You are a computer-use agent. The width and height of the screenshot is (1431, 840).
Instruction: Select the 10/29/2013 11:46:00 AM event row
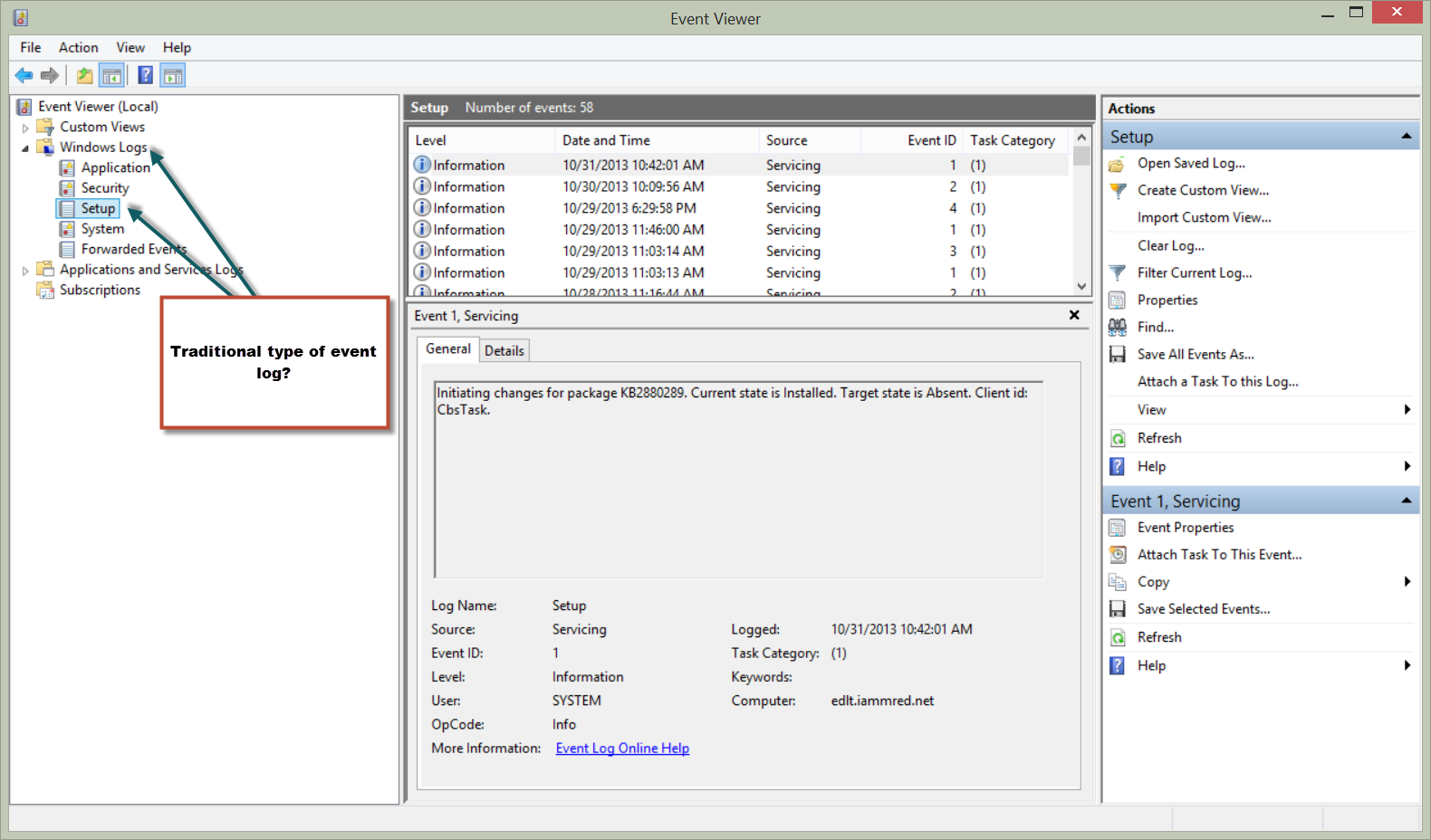point(740,231)
